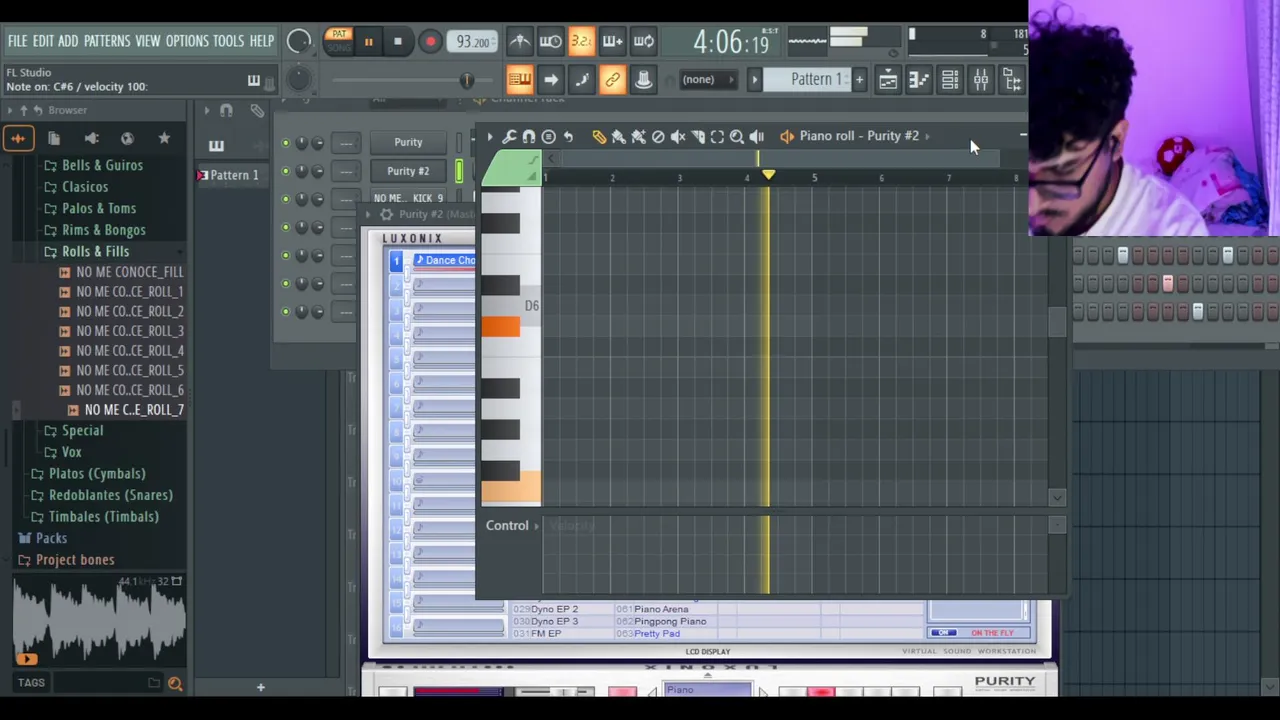1280x720 pixels.
Task: Toggle Purity #2 channel select indicator
Action: click(x=459, y=171)
